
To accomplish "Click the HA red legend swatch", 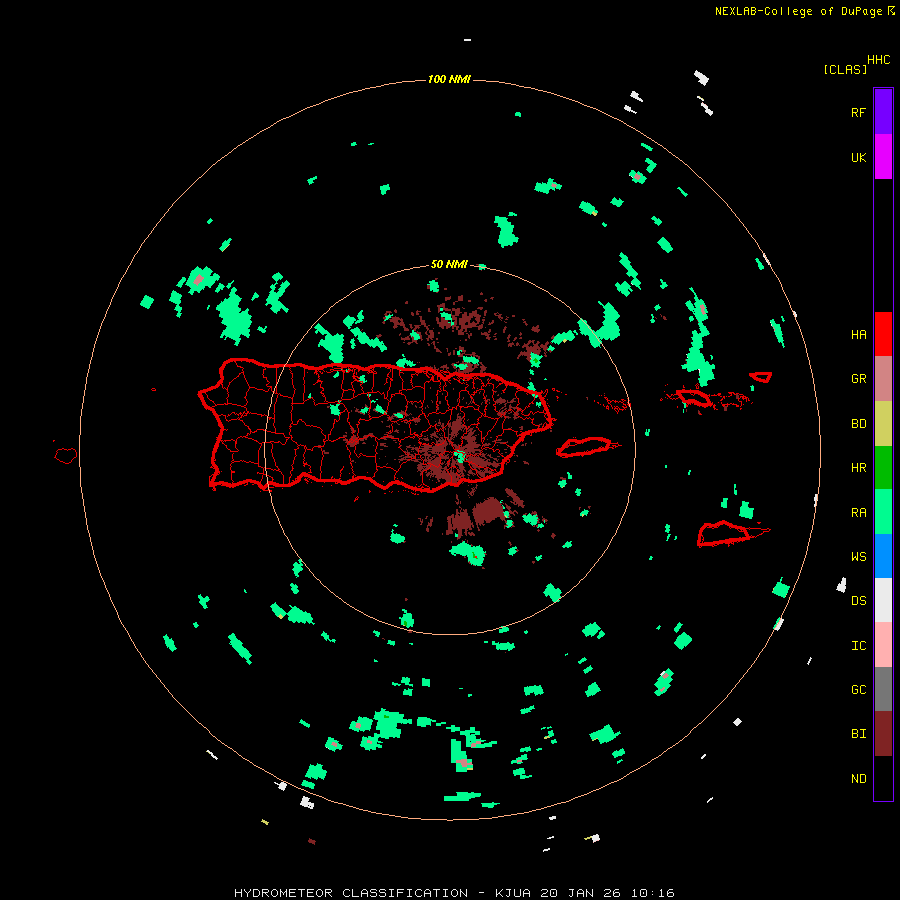I will pos(883,334).
